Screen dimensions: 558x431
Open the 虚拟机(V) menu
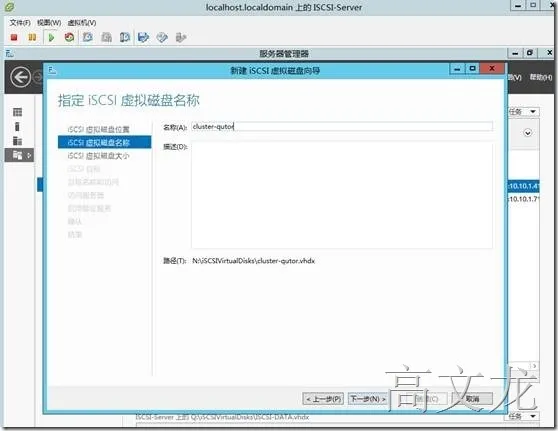(x=82, y=23)
